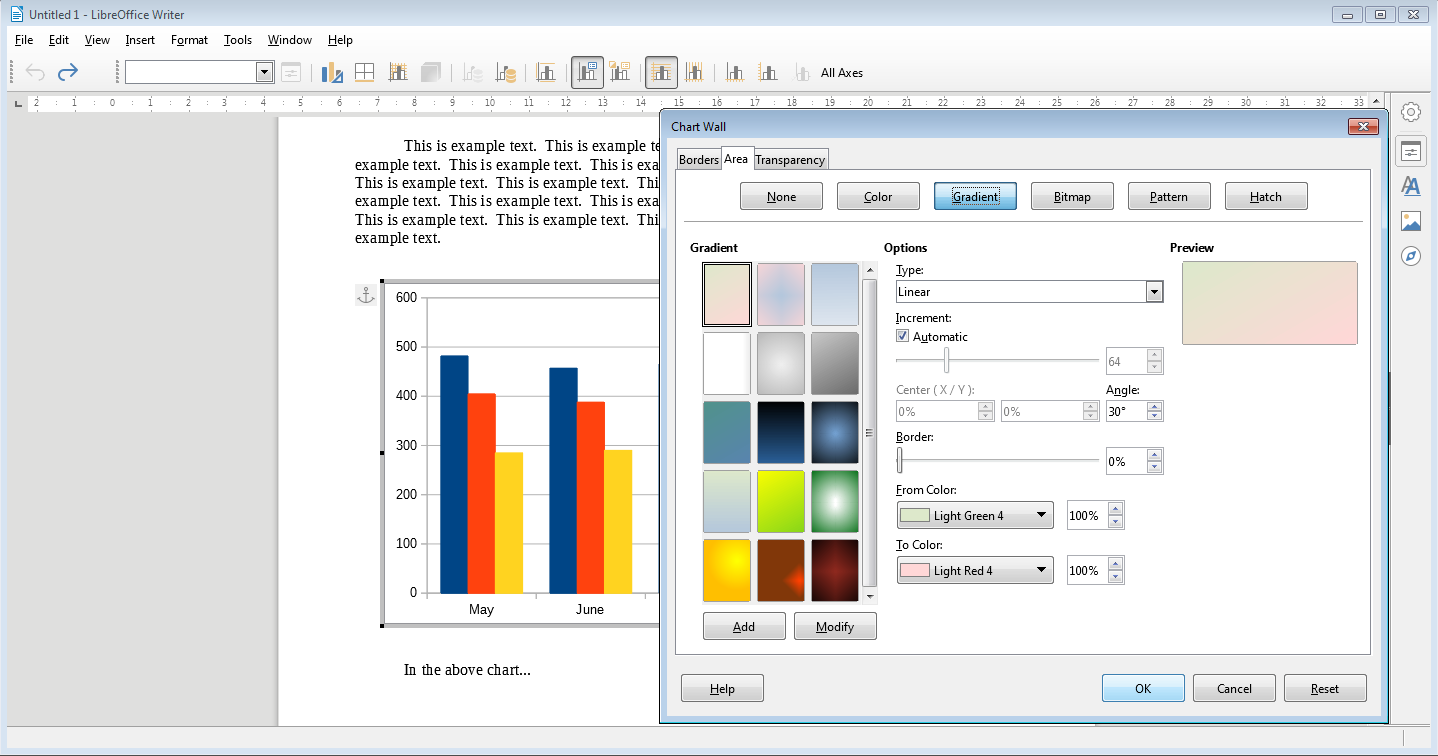This screenshot has width=1438, height=756.
Task: Open the sidebar Gallery icon
Action: point(1411,221)
